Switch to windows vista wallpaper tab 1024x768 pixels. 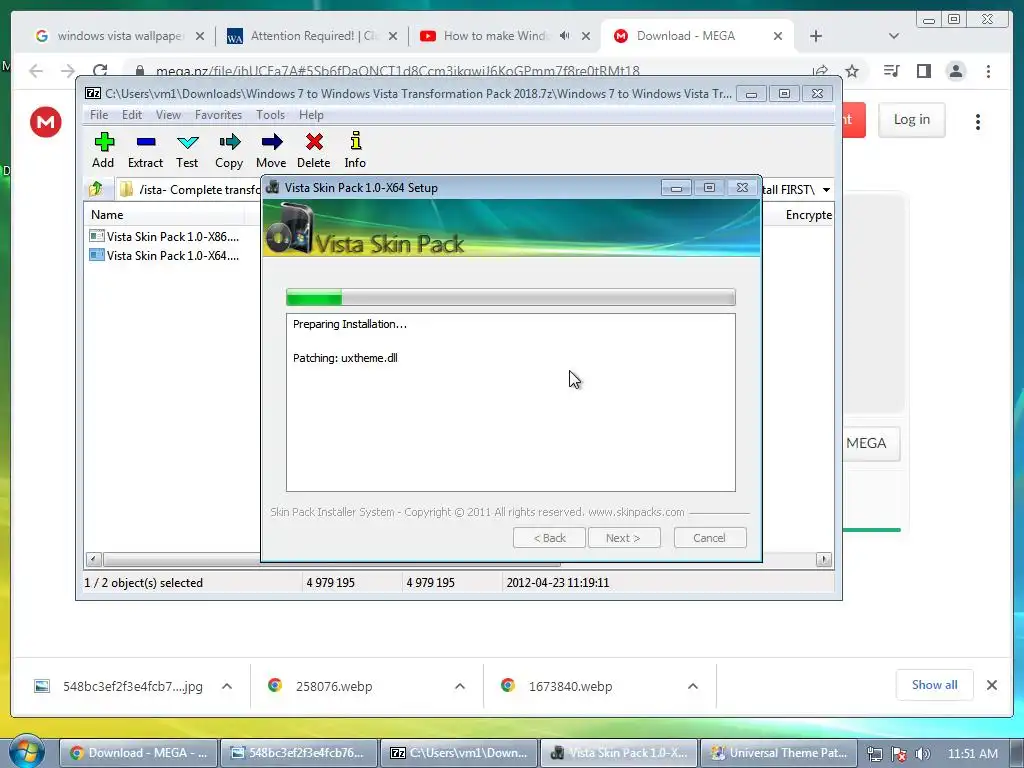pos(120,36)
